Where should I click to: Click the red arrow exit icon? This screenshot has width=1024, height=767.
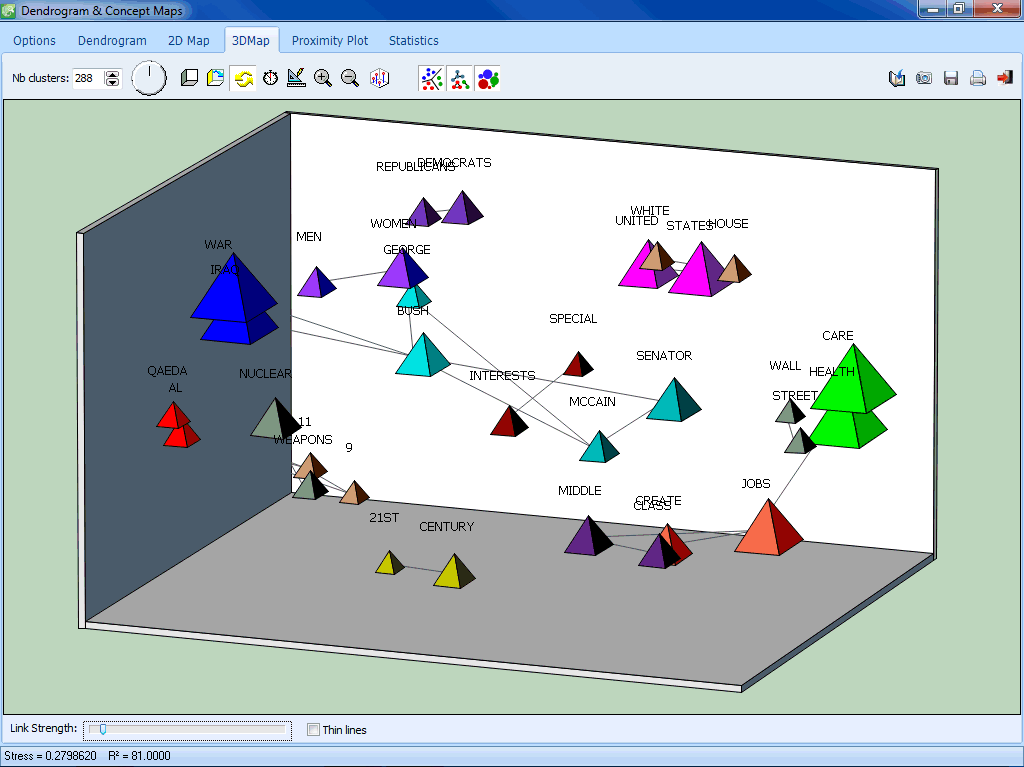(x=1004, y=78)
